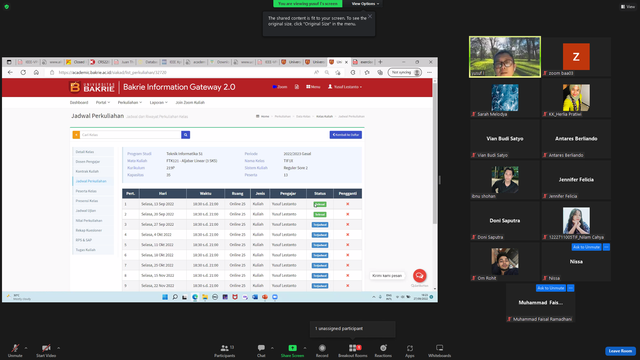Image resolution: width=640 pixels, height=360 pixels.
Task: Expand the Perkuliahan dropdown menu
Action: click(x=130, y=102)
